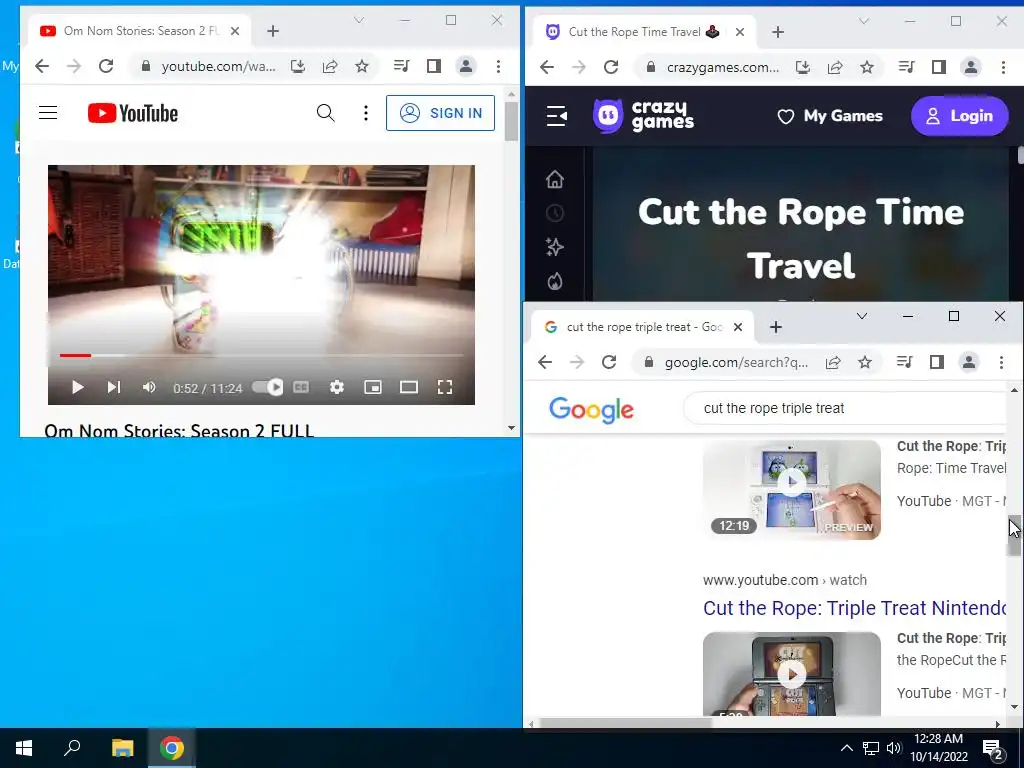Bookmark the CrazyGames page
Viewport: 1024px width, 768px height.
click(x=867, y=67)
